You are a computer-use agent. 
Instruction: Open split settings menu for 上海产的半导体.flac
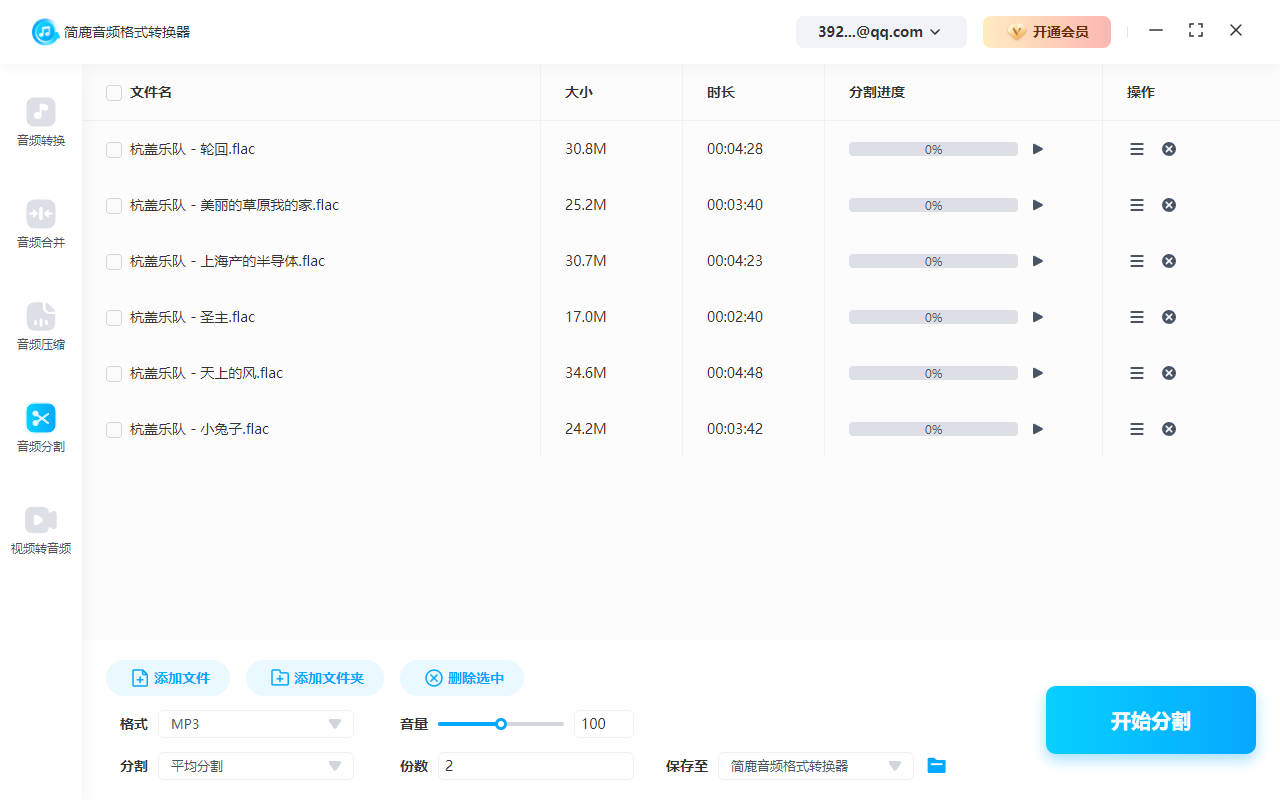(1137, 261)
